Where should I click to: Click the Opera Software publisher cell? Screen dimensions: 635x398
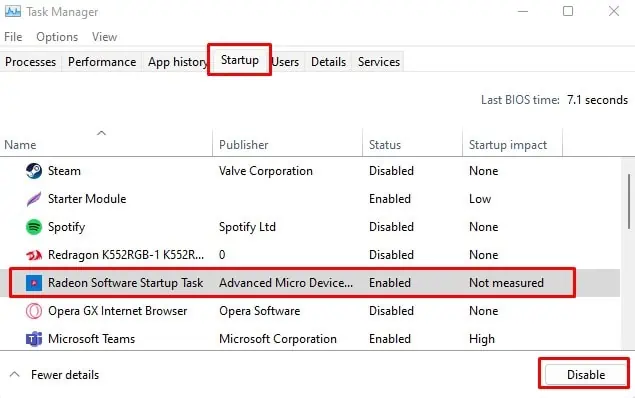pos(260,311)
